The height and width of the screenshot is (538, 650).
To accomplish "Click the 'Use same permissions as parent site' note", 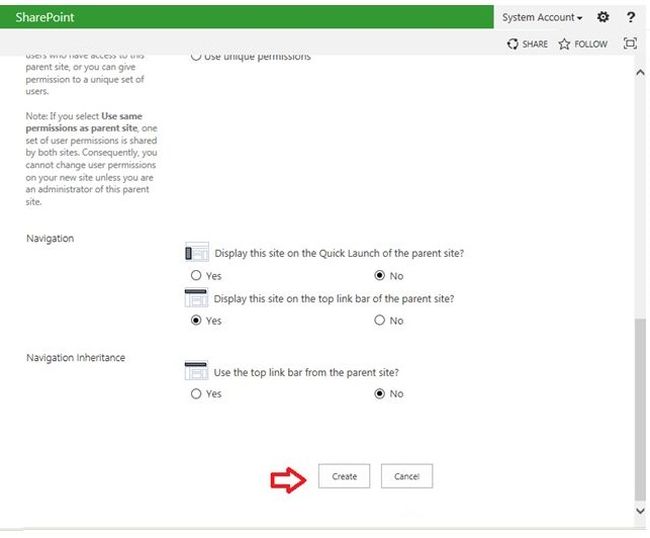I will pos(91,159).
